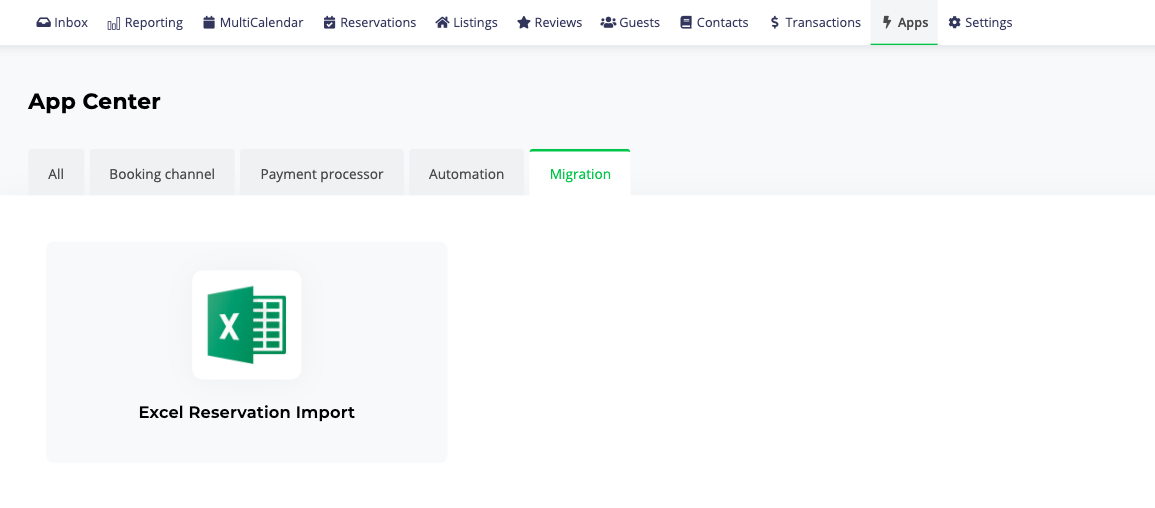Click the Guests people icon
1155x508 pixels.
[x=608, y=23]
